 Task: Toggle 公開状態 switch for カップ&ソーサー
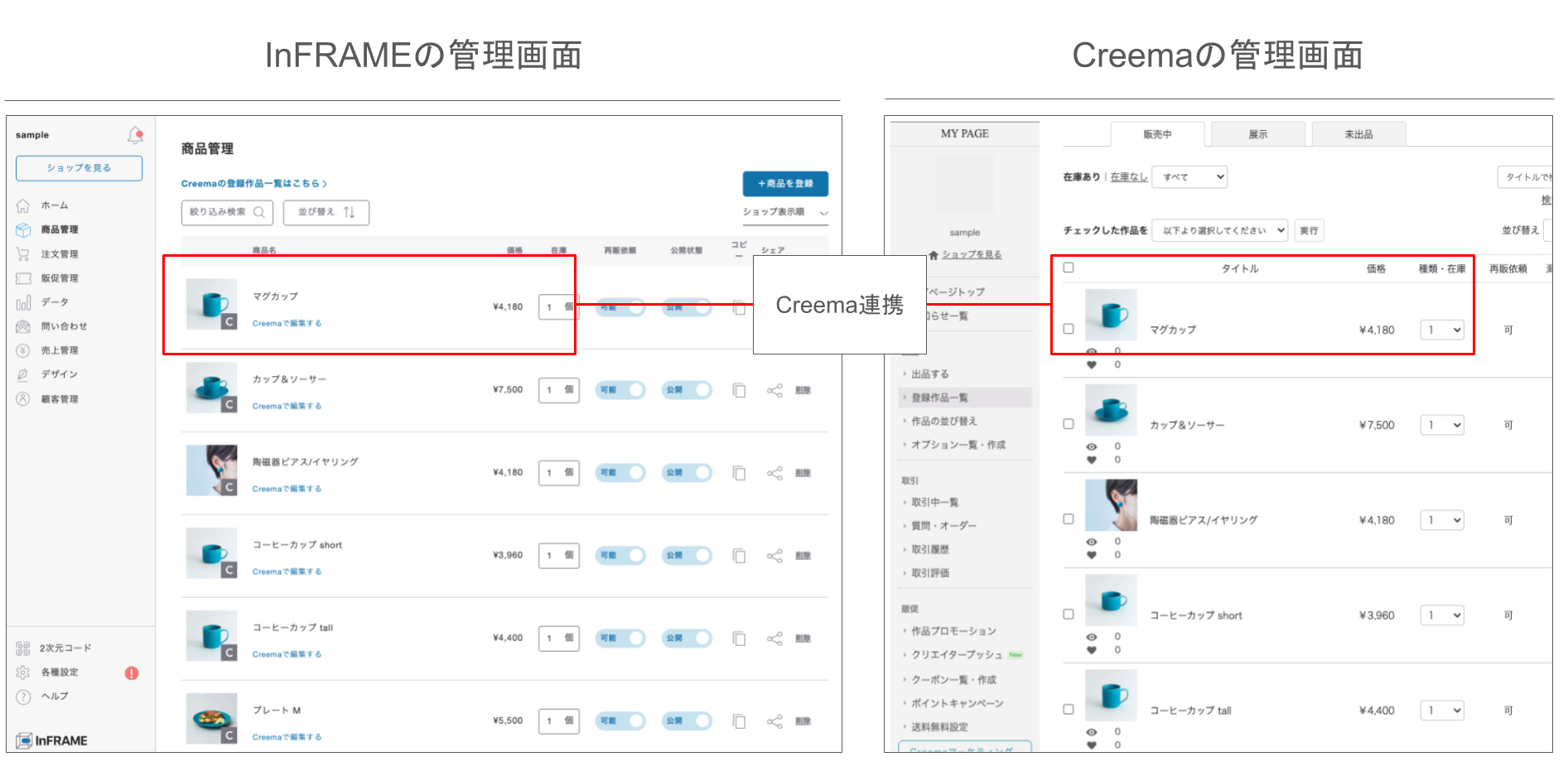point(687,389)
